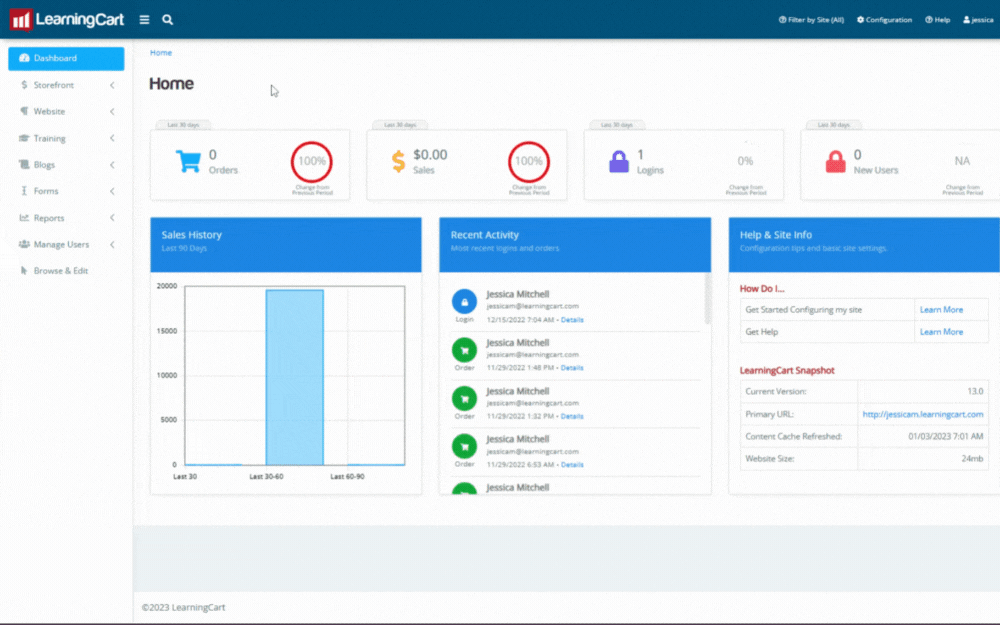This screenshot has width=1000, height=625.
Task: Click the Storefront dollar icon
Action: (24, 85)
